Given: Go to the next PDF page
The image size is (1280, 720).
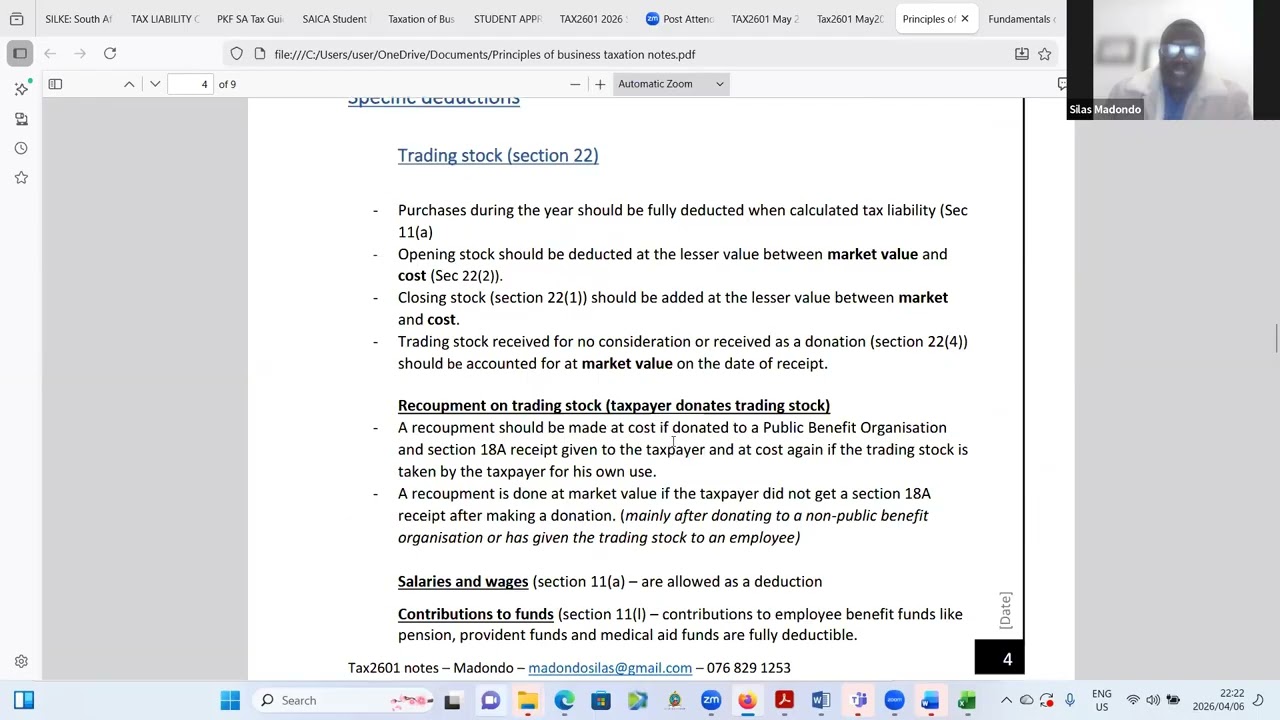Looking at the screenshot, I should (155, 84).
